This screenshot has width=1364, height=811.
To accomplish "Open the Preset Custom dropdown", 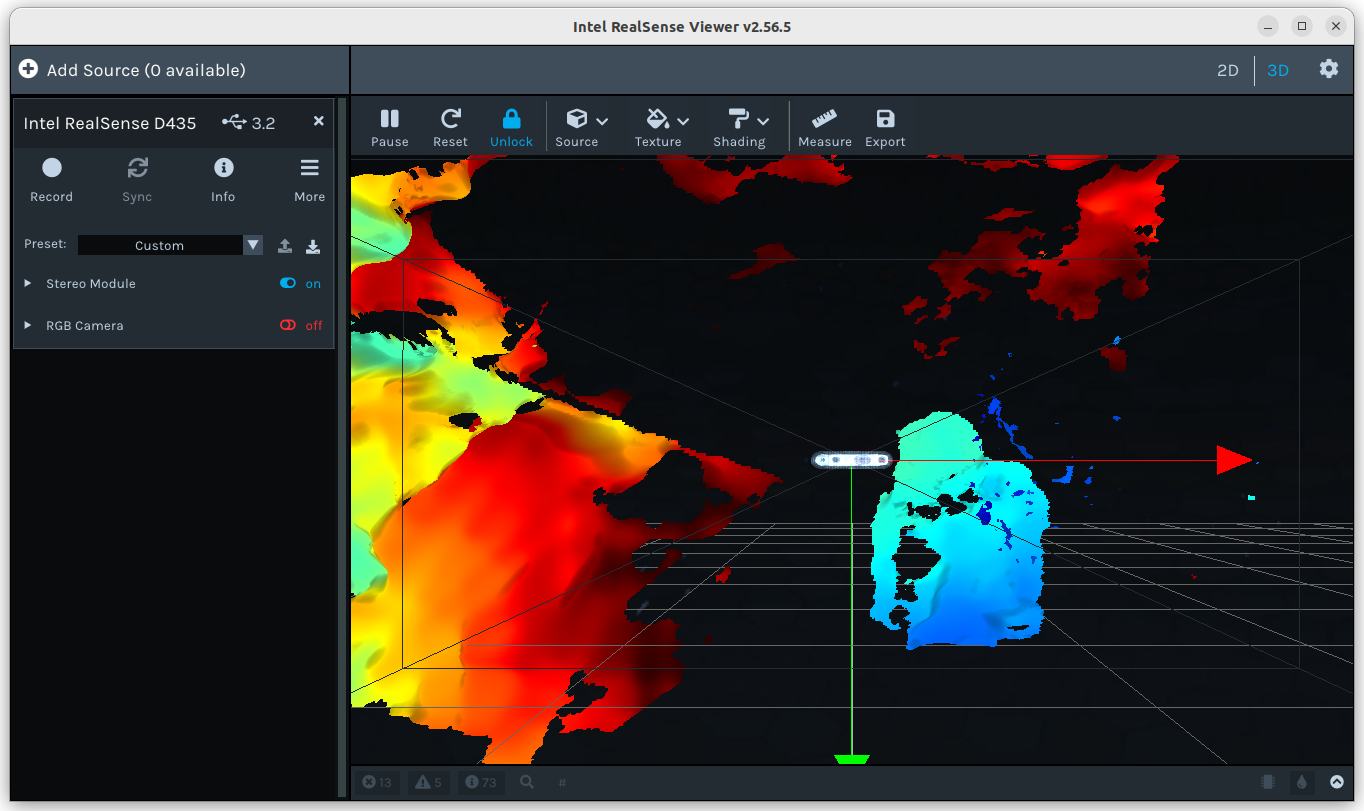I will click(x=169, y=246).
